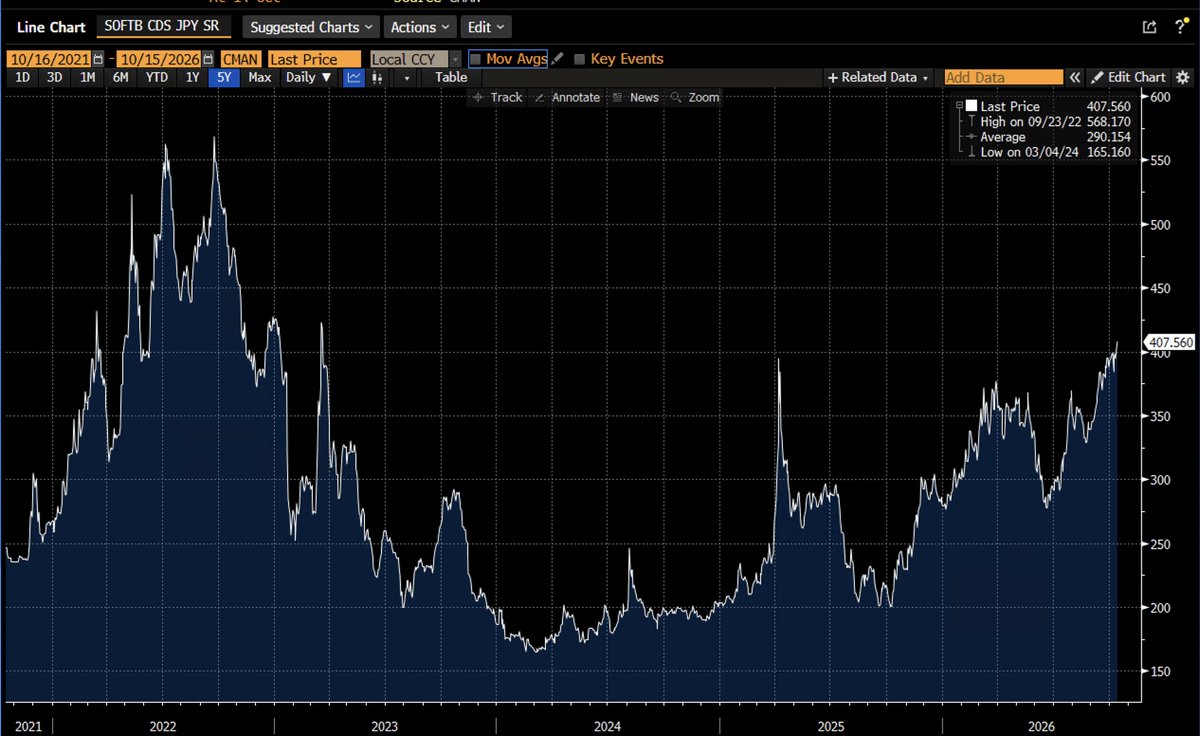
Task: Activate the Track crosshair tool
Action: (x=497, y=97)
